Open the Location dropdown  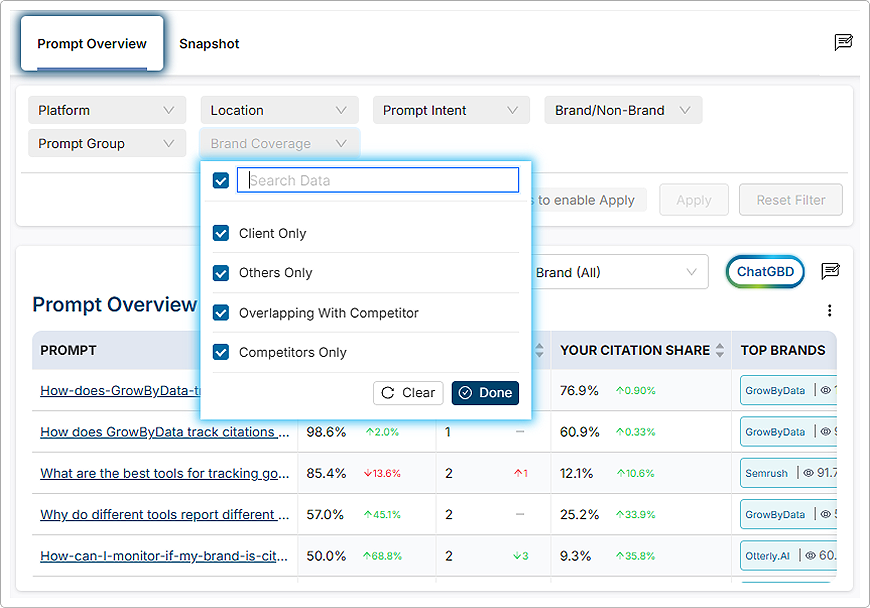click(x=279, y=110)
